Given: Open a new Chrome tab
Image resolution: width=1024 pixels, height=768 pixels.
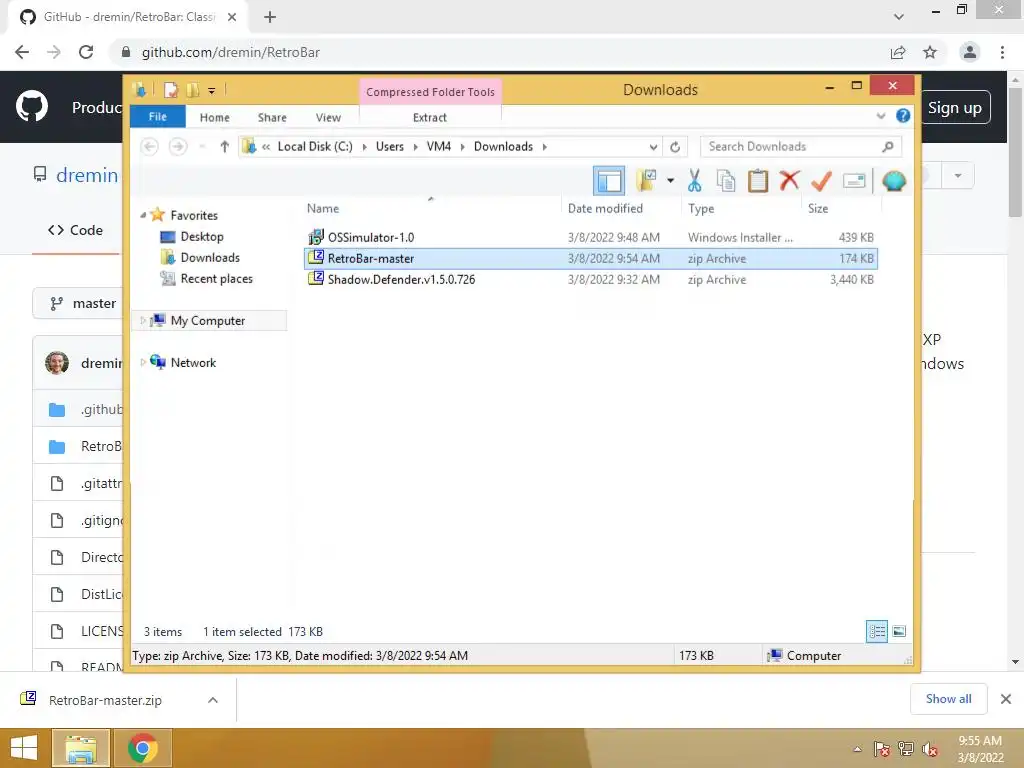Looking at the screenshot, I should coord(270,17).
